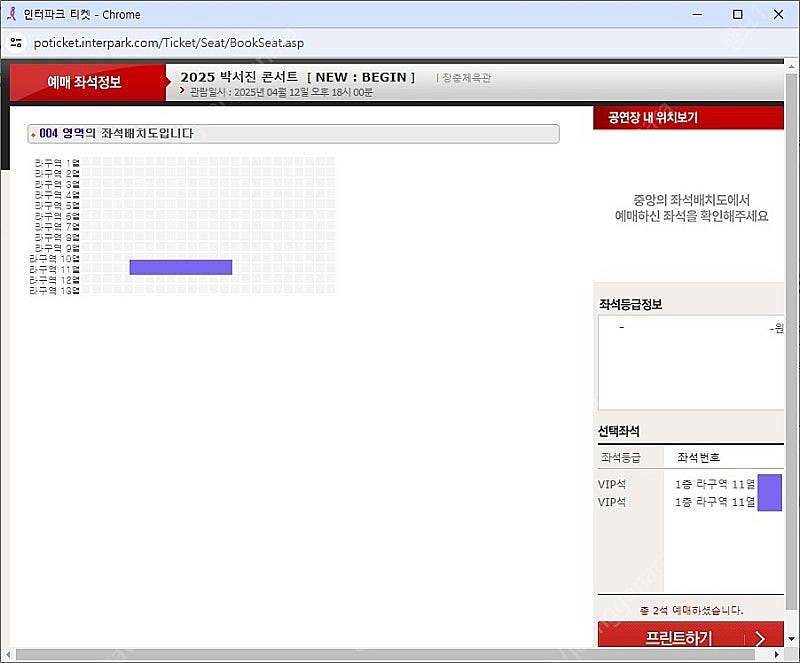Click the concert title 2025 박서진 콘서트

[x=297, y=77]
